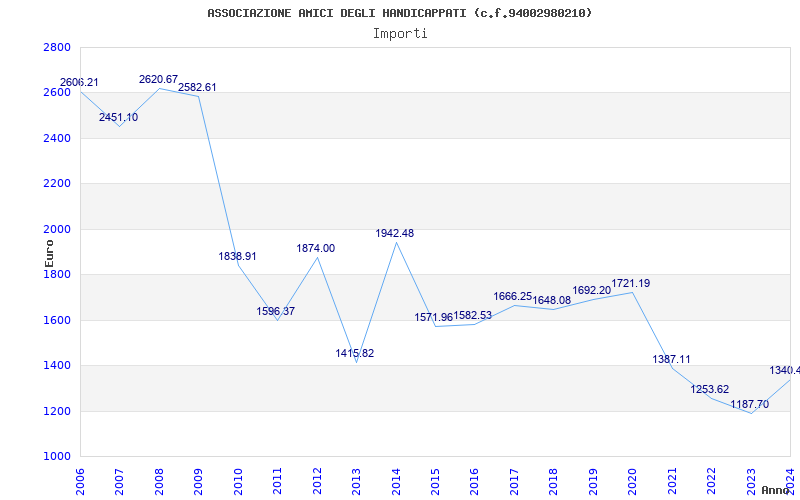The image size is (800, 500).
Task: Click y-axis tick 2400
Action: 57,138
